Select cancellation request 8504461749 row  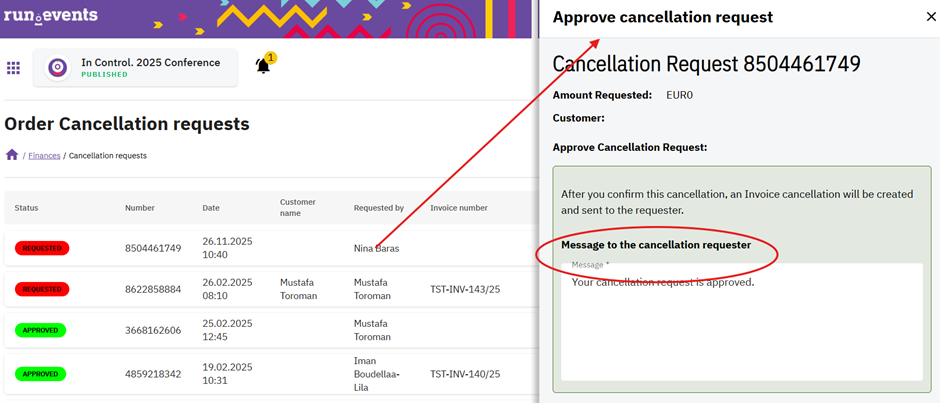coord(269,248)
